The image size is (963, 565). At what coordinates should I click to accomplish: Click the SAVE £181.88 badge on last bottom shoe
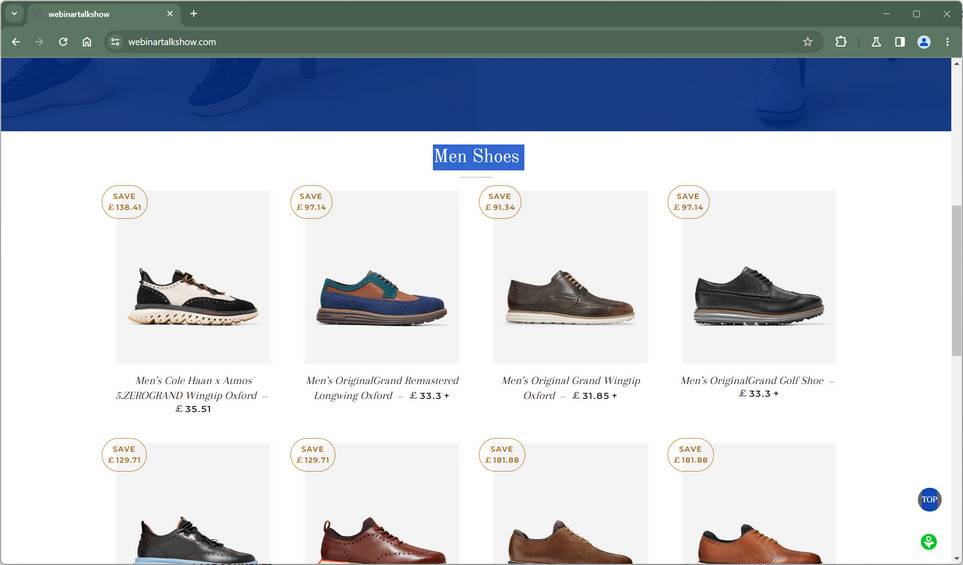690,454
